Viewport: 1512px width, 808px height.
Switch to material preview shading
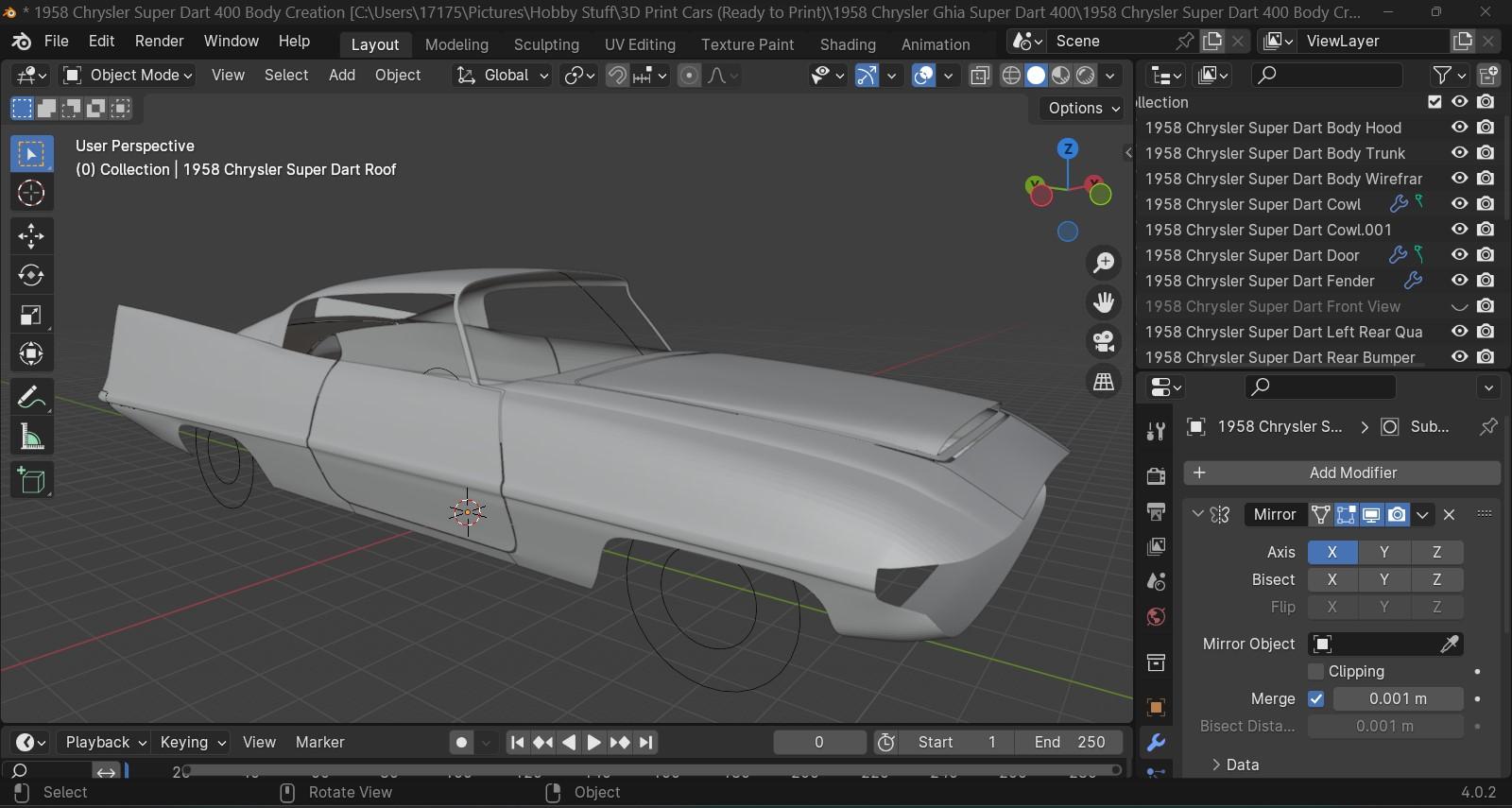tap(1061, 76)
